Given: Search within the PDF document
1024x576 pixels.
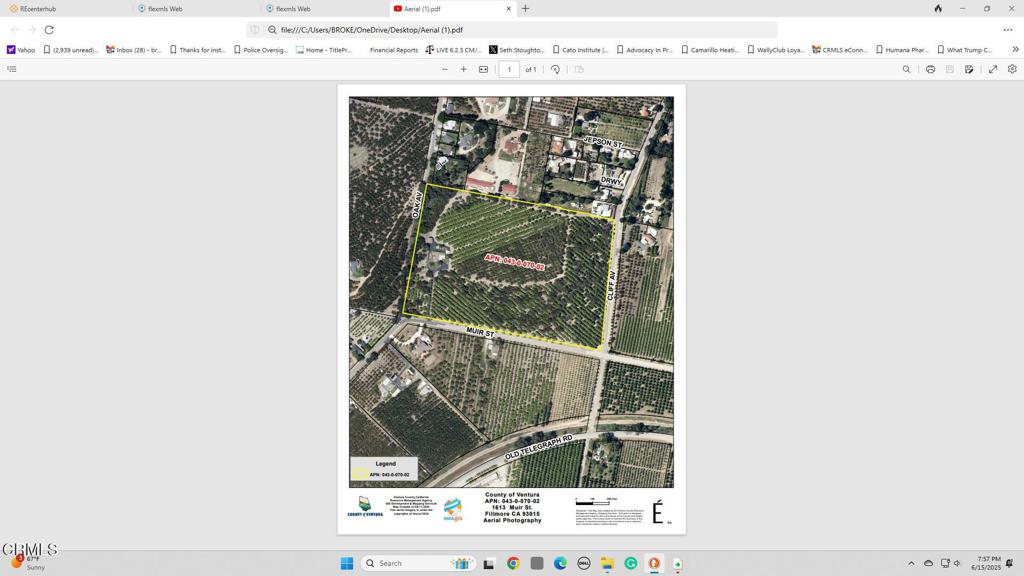Looking at the screenshot, I should pyautogui.click(x=906, y=69).
